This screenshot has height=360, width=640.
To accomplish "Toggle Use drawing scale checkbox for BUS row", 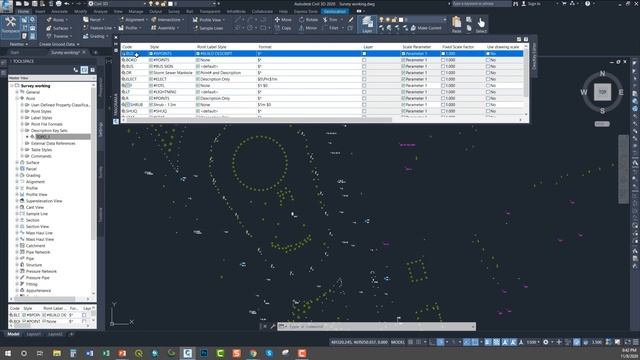I will (x=488, y=66).
